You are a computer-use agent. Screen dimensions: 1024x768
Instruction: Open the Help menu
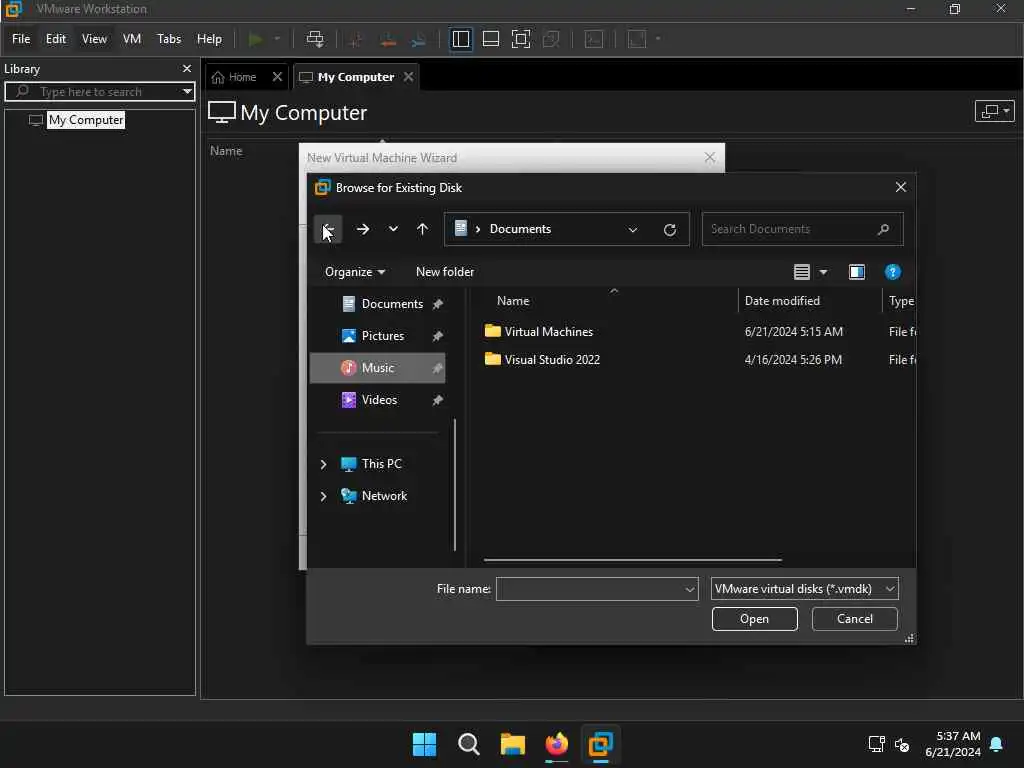209,39
